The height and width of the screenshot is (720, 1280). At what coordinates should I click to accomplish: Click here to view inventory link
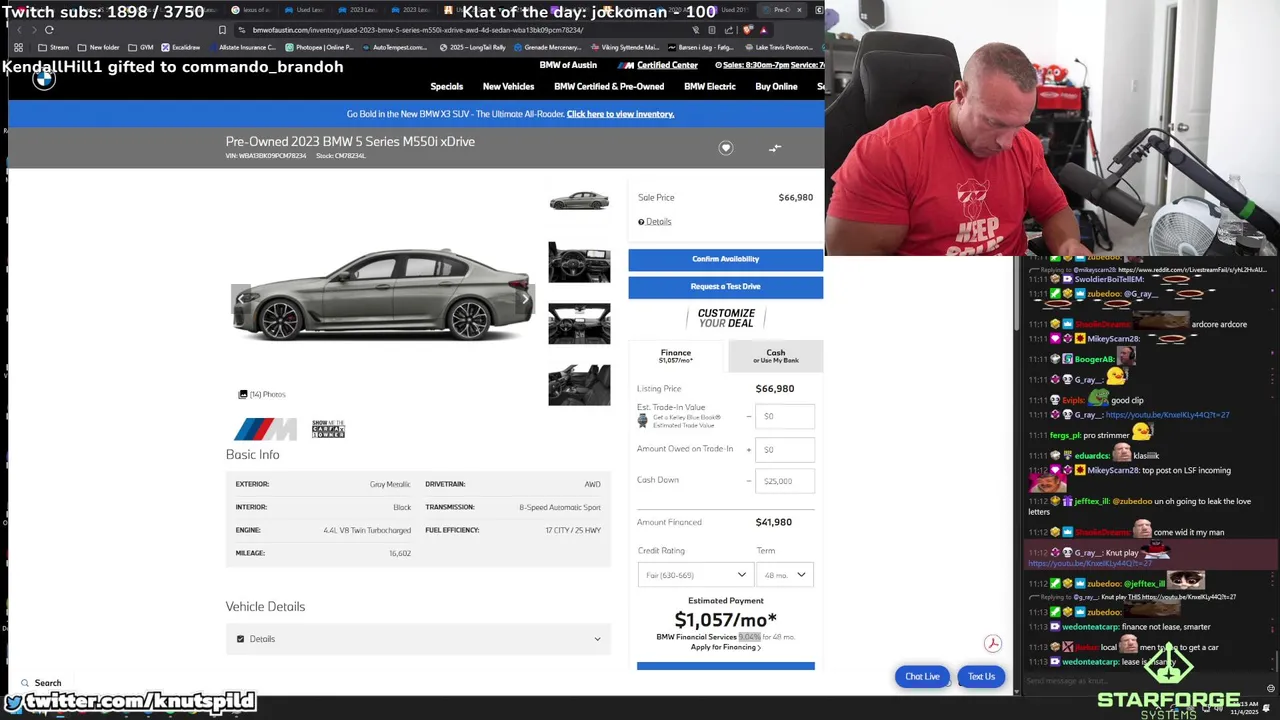620,114
